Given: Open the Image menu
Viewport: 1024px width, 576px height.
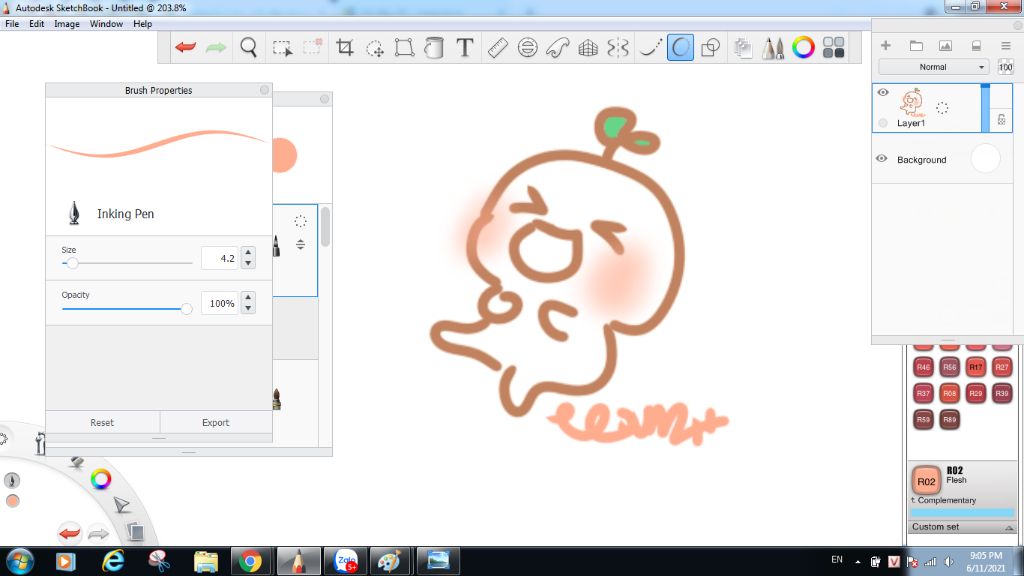Looking at the screenshot, I should [x=67, y=24].
